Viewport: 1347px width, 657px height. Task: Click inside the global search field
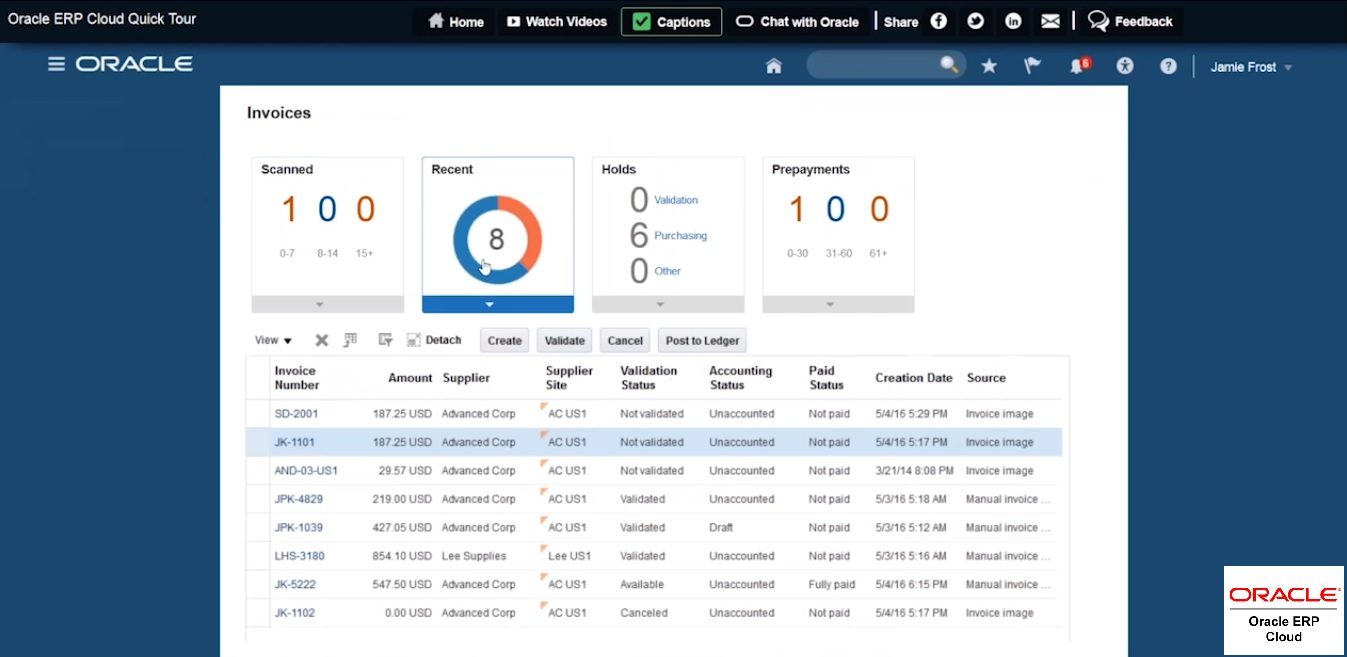pos(880,64)
